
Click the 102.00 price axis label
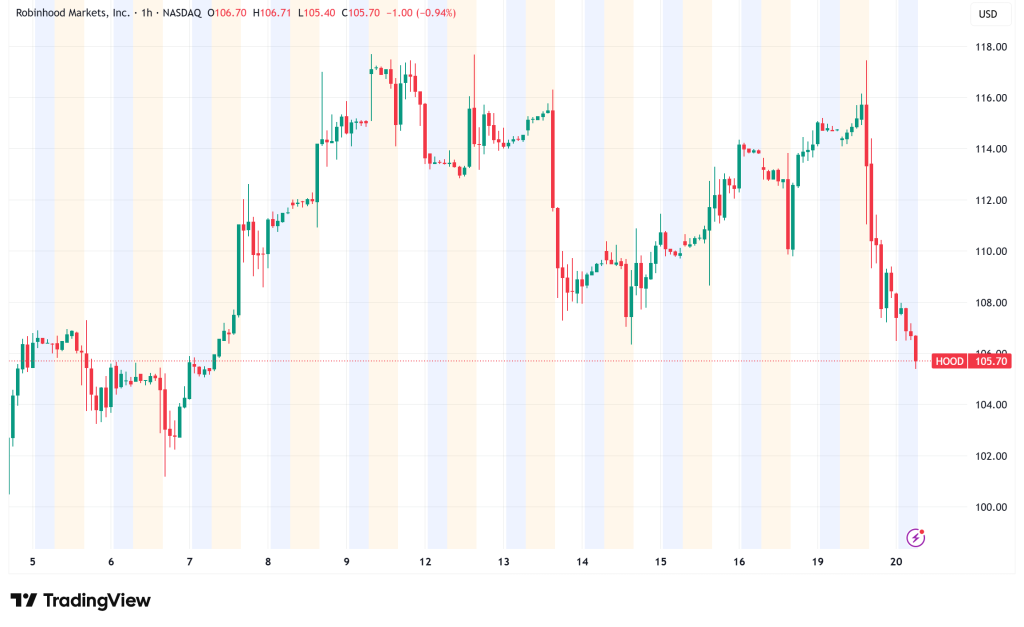coord(991,456)
